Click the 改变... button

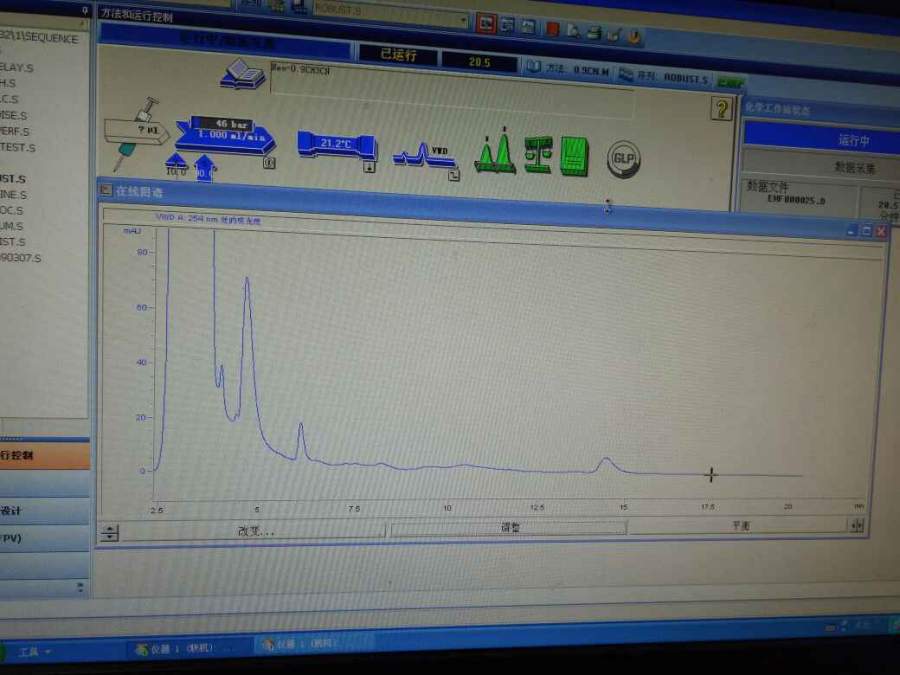pyautogui.click(x=255, y=531)
